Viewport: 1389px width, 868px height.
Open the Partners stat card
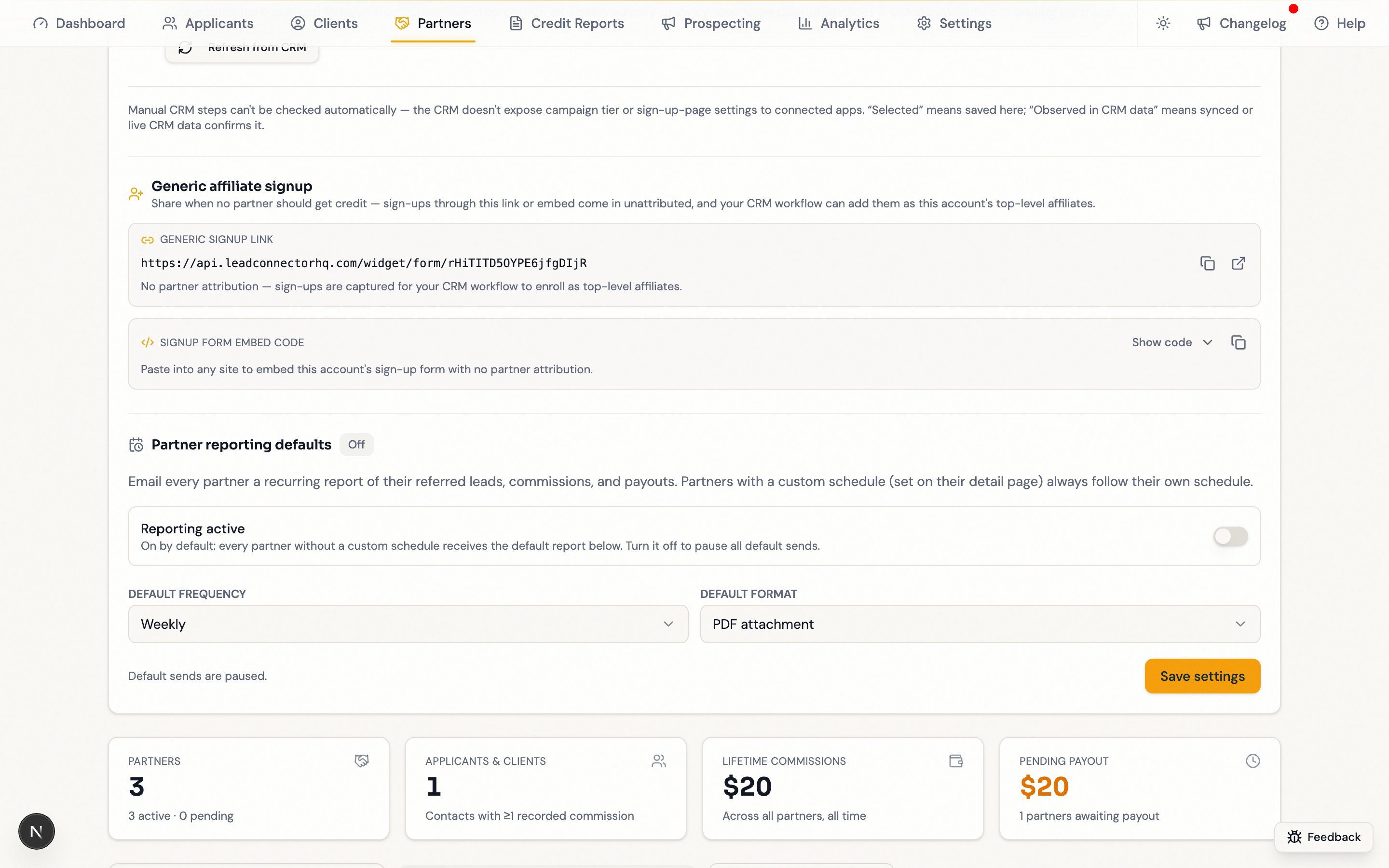(x=249, y=789)
